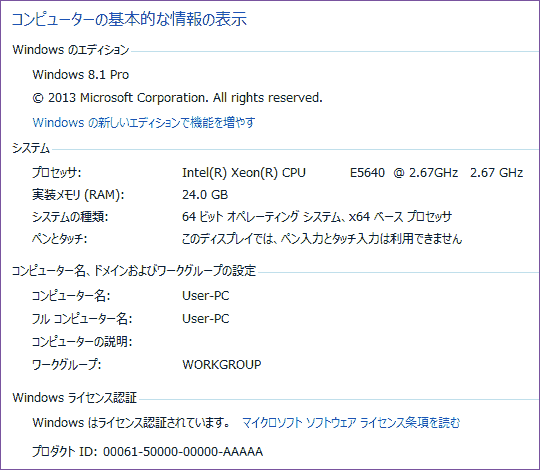Open the Windows の新しいエディションで機能を増やす link
Screen dimensions: 540x470
coord(144,122)
